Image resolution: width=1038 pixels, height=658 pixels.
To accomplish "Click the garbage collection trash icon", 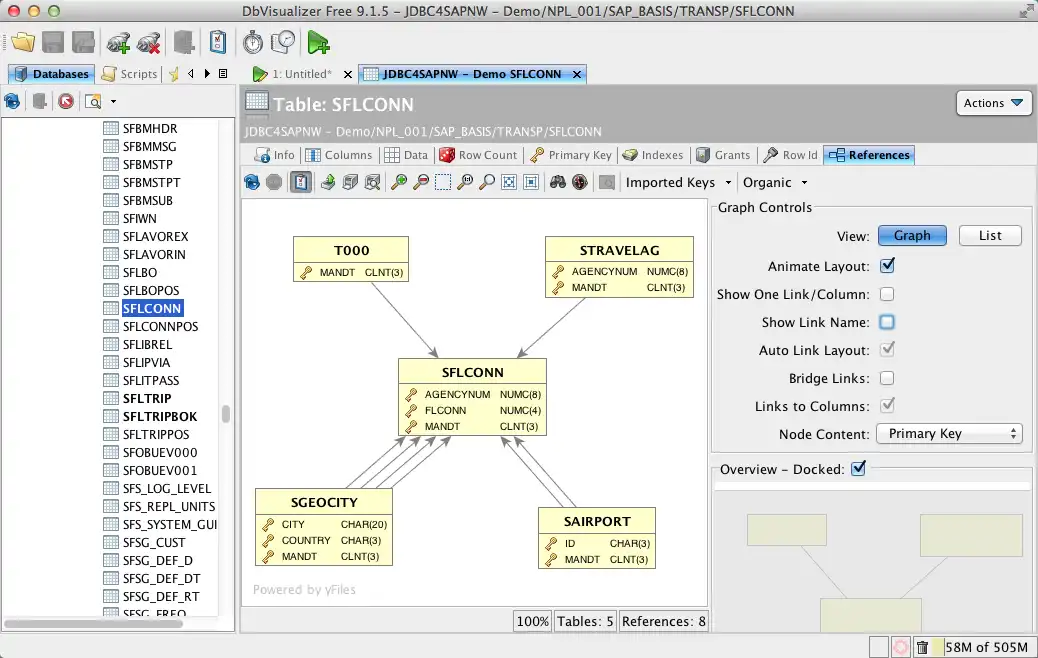I will (921, 647).
